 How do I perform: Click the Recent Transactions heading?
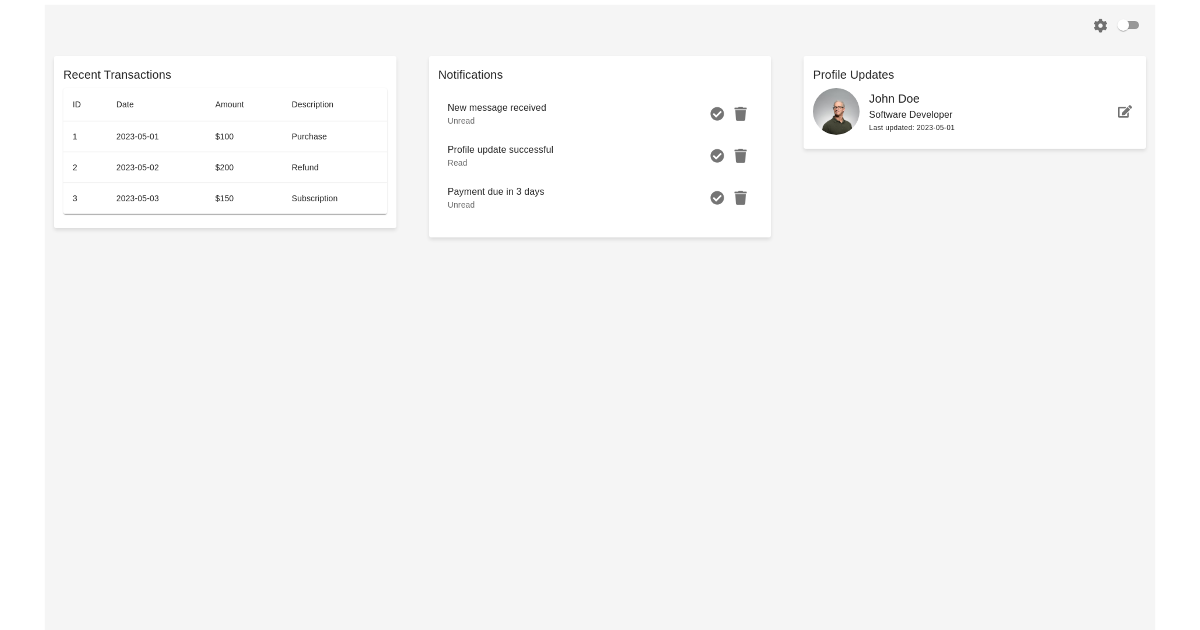tap(117, 75)
